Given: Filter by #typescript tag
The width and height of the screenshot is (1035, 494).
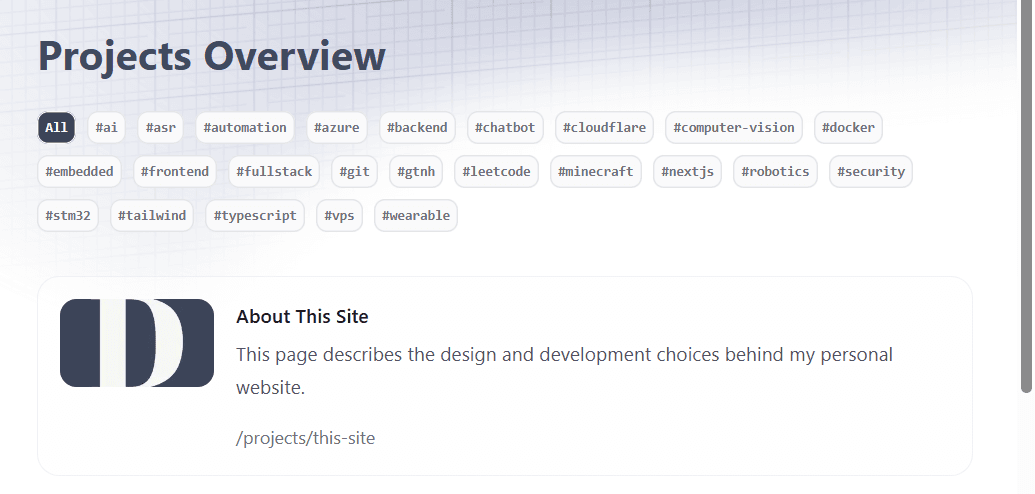Looking at the screenshot, I should 255,215.
